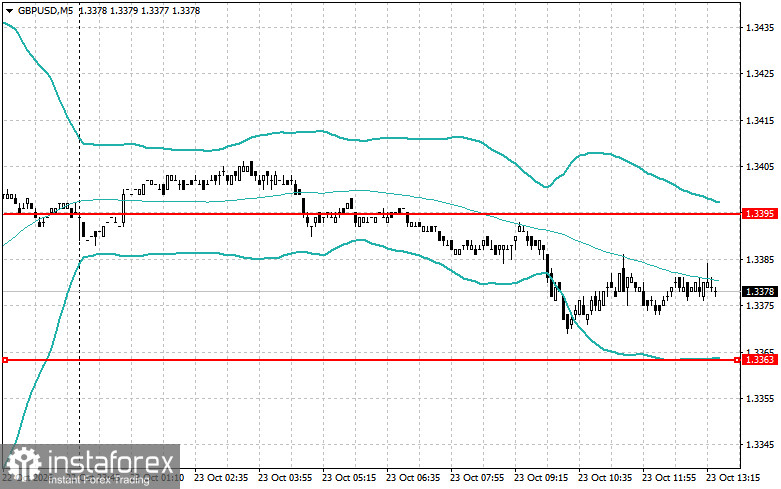This screenshot has width=781, height=489.
Task: Click the 23 Oct 03:55 time label
Action: click(x=285, y=478)
